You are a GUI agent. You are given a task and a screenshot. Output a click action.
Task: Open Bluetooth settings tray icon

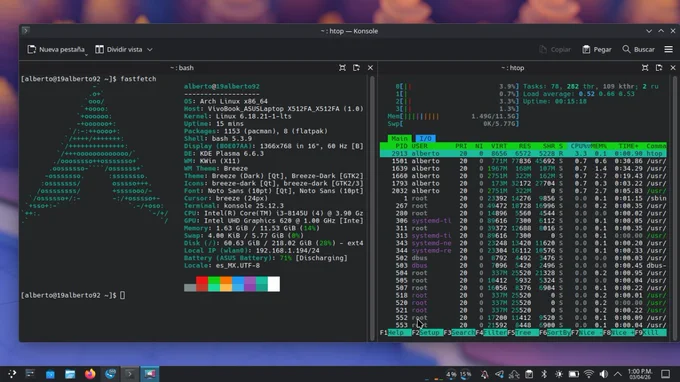[544, 374]
